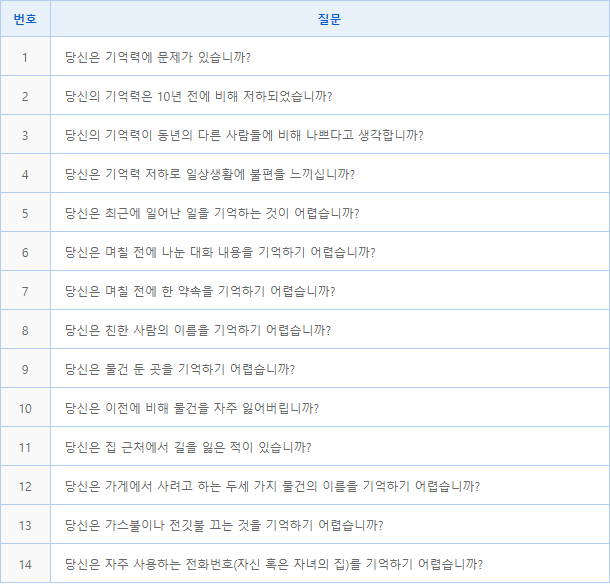Click the 질문 column header

330,19
